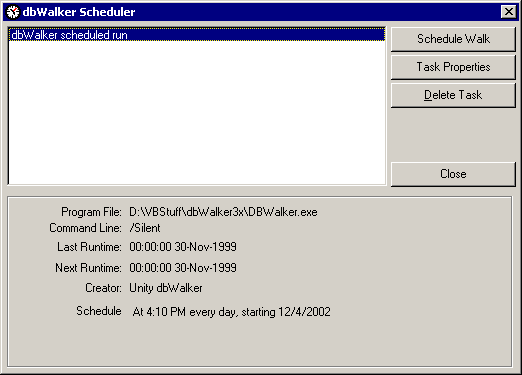Click the 'dbWalker Scheduler' title bar text
The height and width of the screenshot is (375, 522).
(x=79, y=12)
